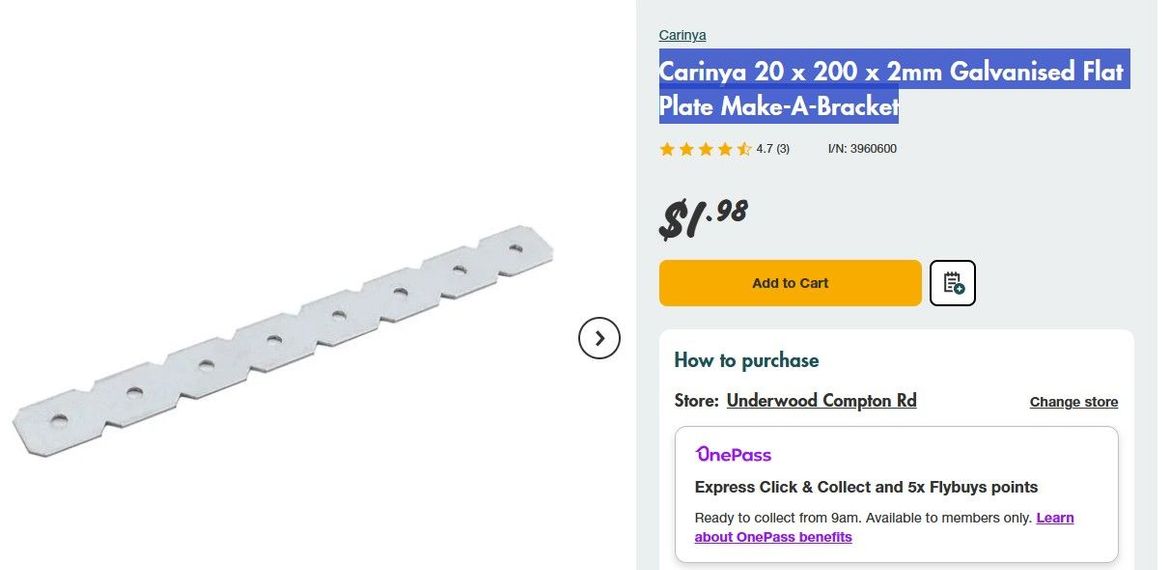This screenshot has width=1170, height=570.
Task: Click the Express Click & Collect heading
Action: [x=866, y=487]
